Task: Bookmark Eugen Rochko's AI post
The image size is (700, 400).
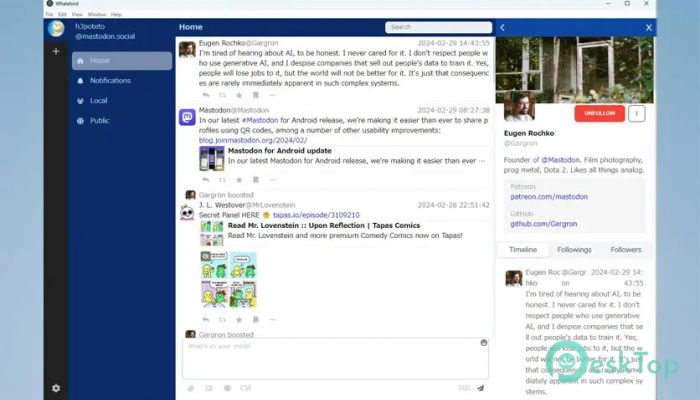Action: (256, 95)
